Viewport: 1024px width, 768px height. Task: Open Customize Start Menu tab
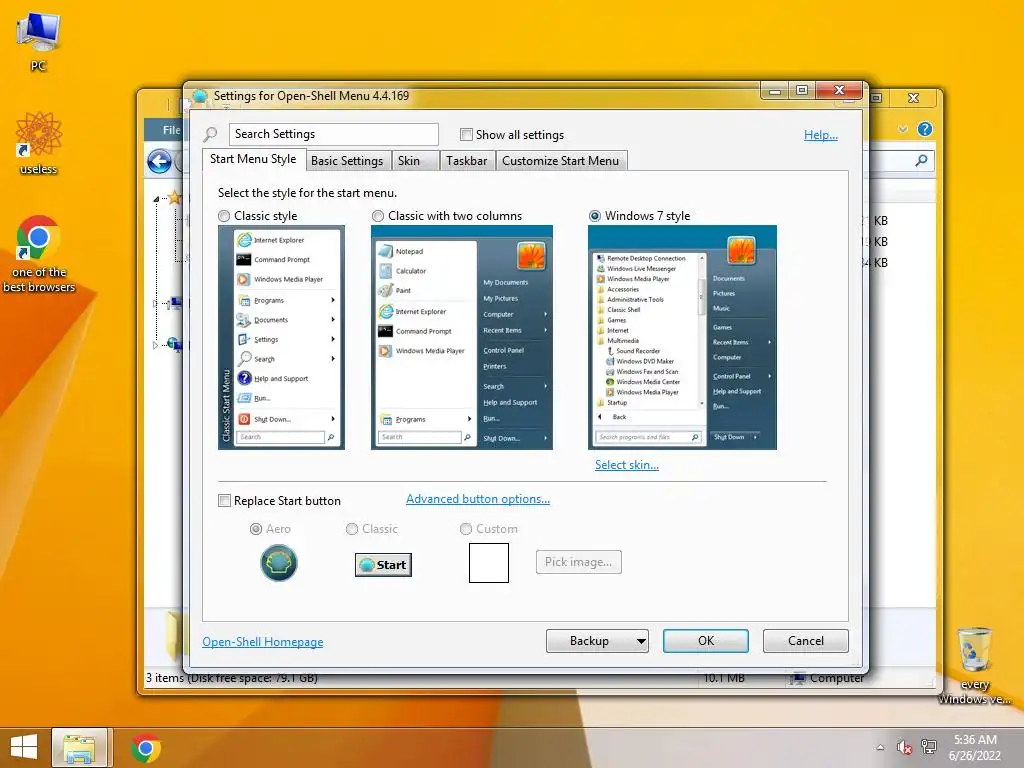pyautogui.click(x=560, y=161)
